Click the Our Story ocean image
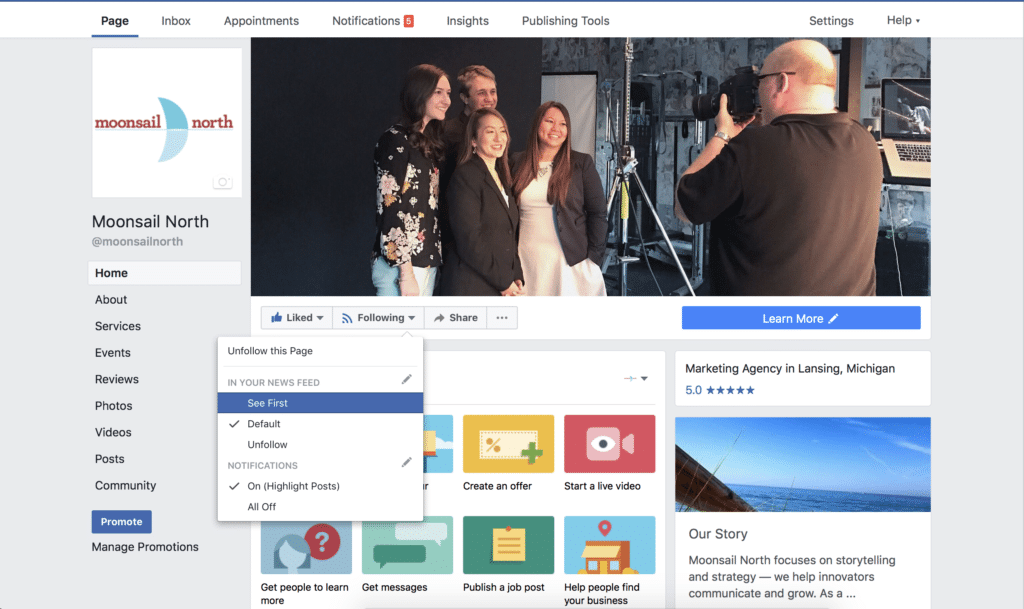The image size is (1024, 609). [x=803, y=465]
